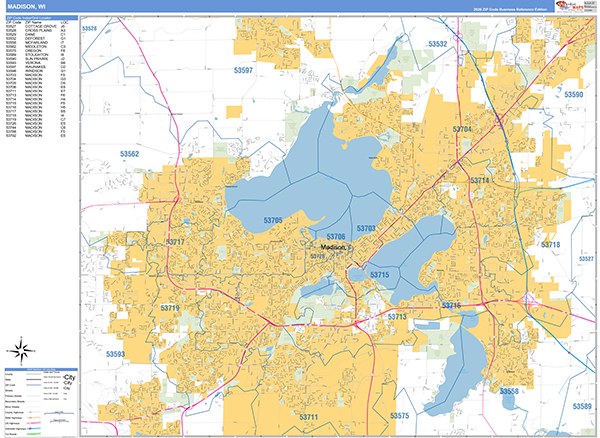This screenshot has width=600, height=438.
Task: Click ZIP code 53711 label on map
Action: 307,416
